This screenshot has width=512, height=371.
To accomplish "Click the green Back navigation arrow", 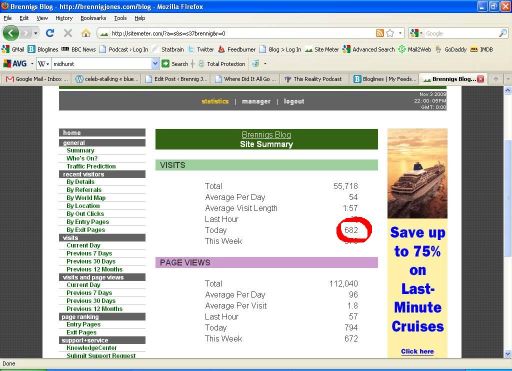I will coord(11,33).
